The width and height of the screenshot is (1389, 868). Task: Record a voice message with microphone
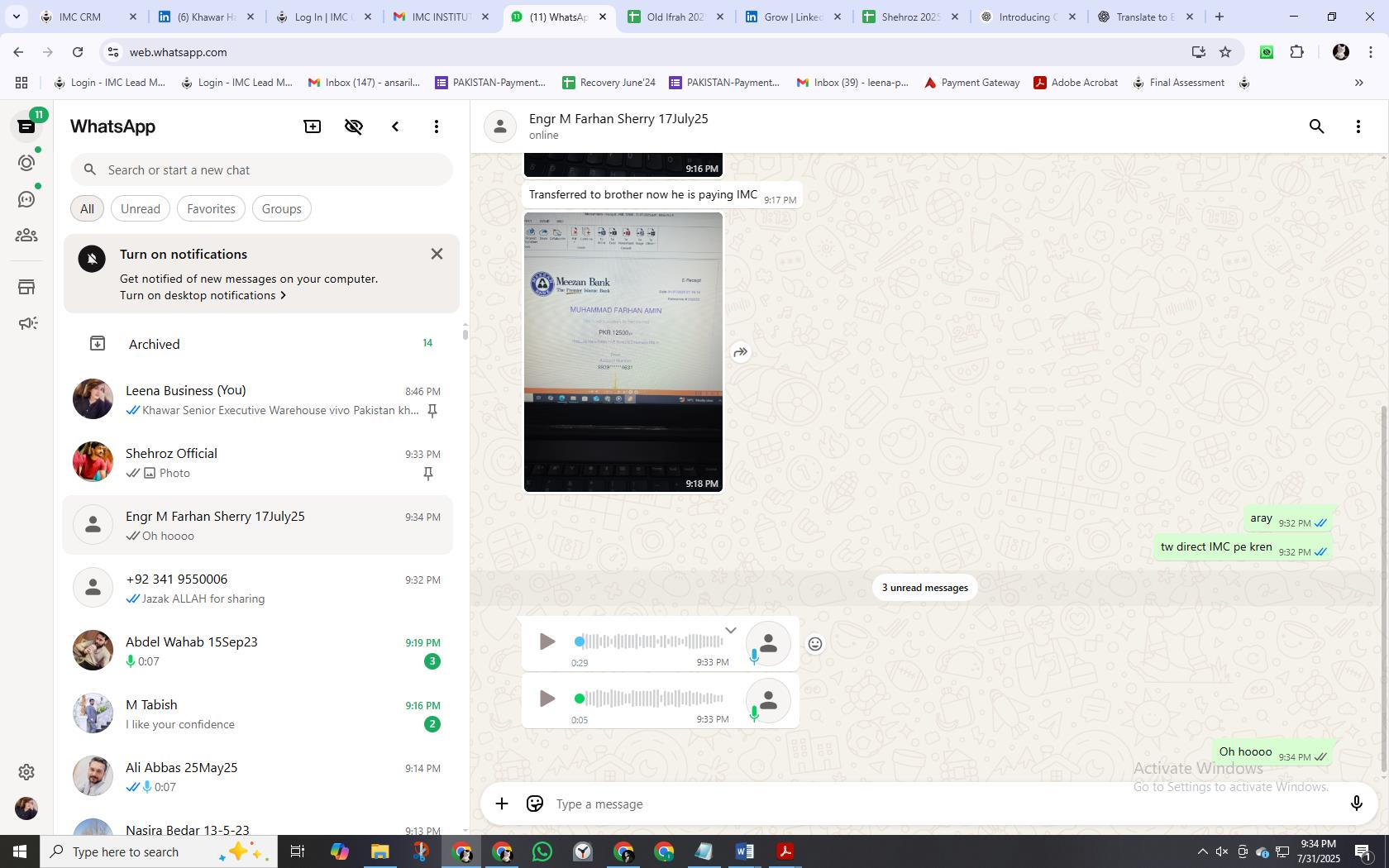pyautogui.click(x=1356, y=804)
